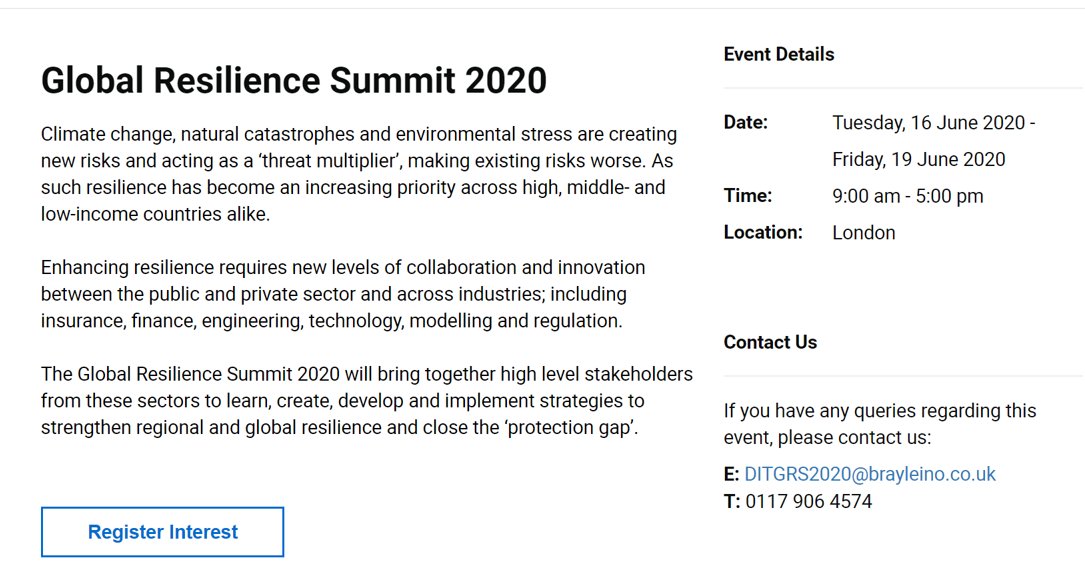The height and width of the screenshot is (577, 1085).
Task: Click the Date: label
Action: 746,122
